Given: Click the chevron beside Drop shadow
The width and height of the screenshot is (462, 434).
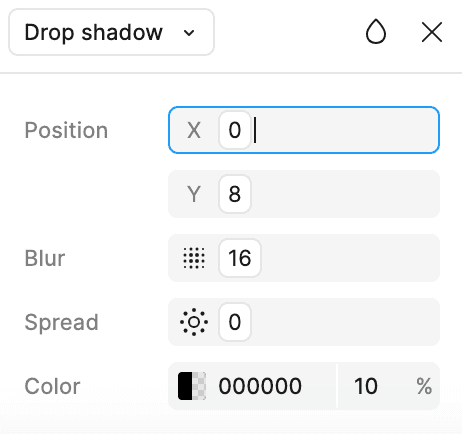Looking at the screenshot, I should (x=189, y=33).
